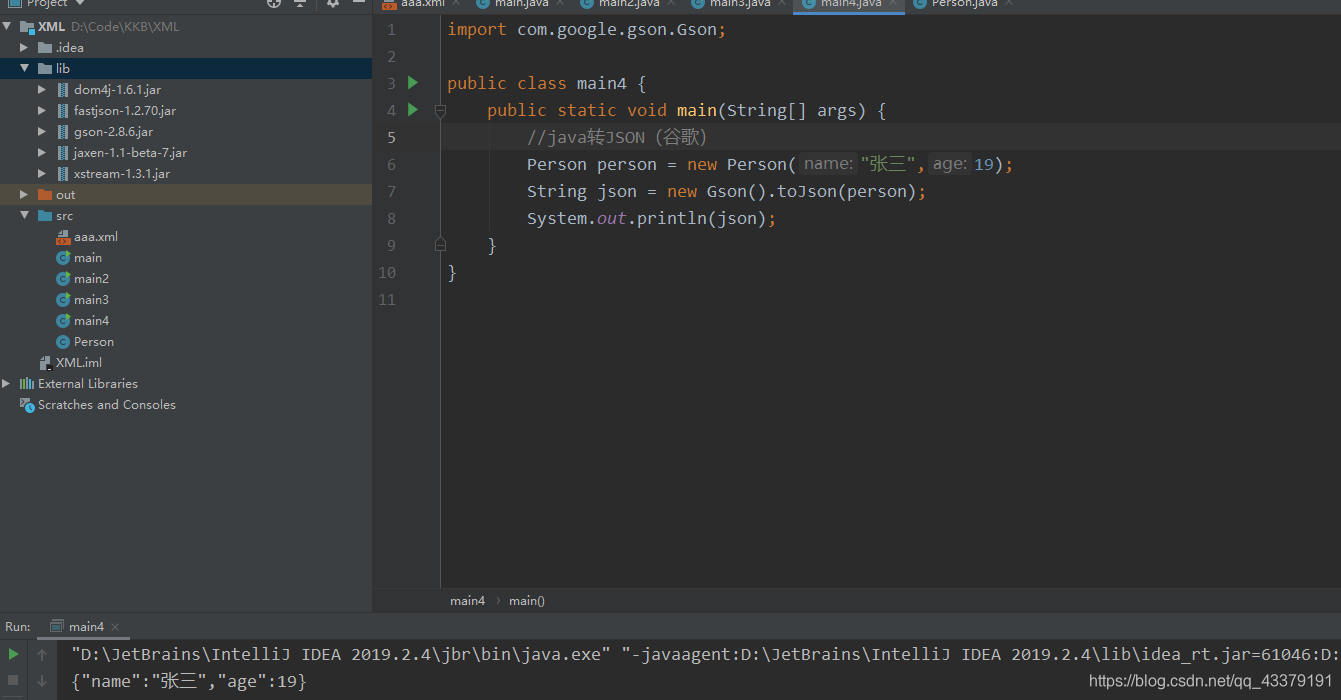Click JSON output {"name":"张三","age":19}

189,681
